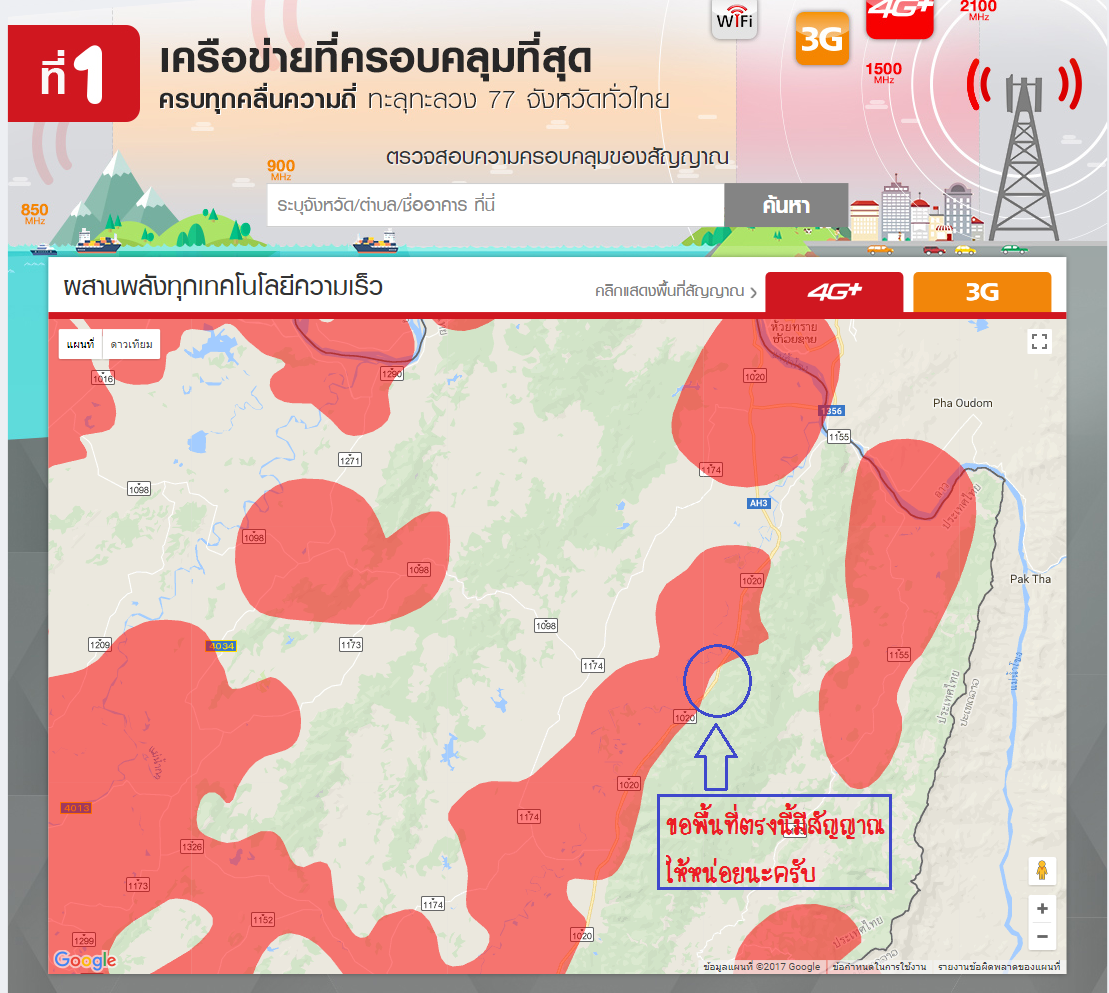Click the Street View pegman icon
The image size is (1109, 993).
click(1042, 870)
